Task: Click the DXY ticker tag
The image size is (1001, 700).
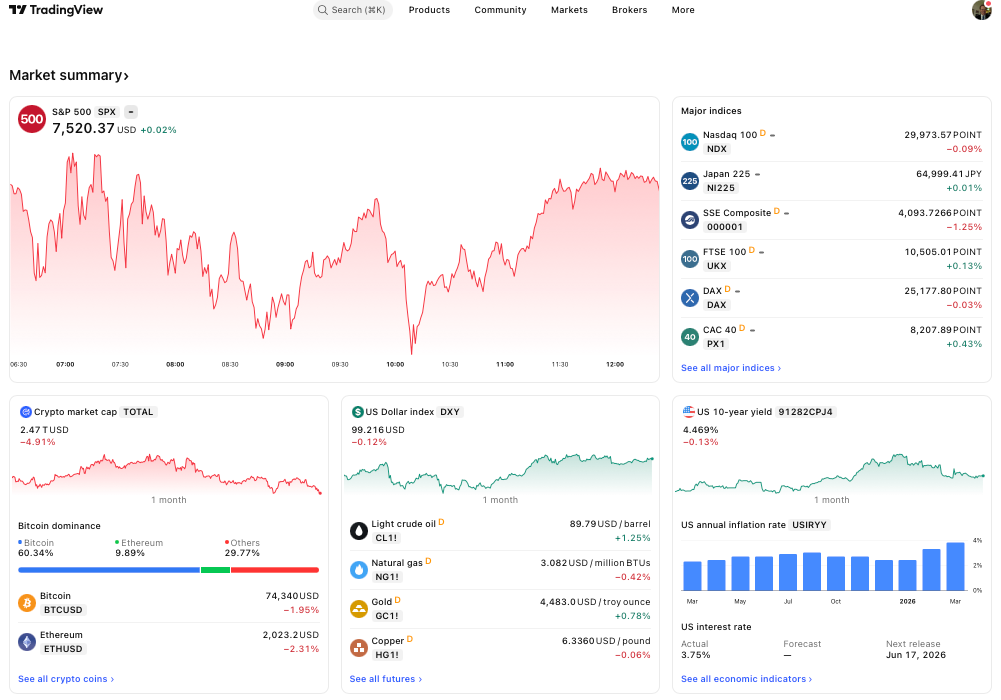Action: pos(450,412)
